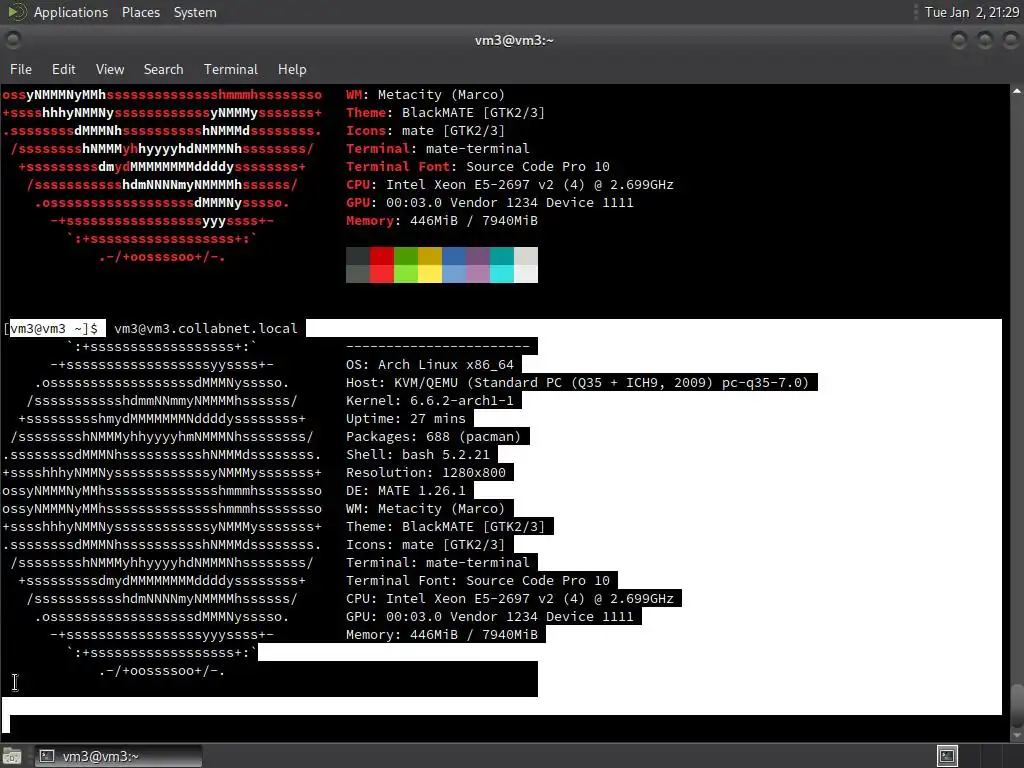Click highlighted Theme: BlackMATE [GTK2/3] line
Image resolution: width=1024 pixels, height=768 pixels.
pos(445,526)
